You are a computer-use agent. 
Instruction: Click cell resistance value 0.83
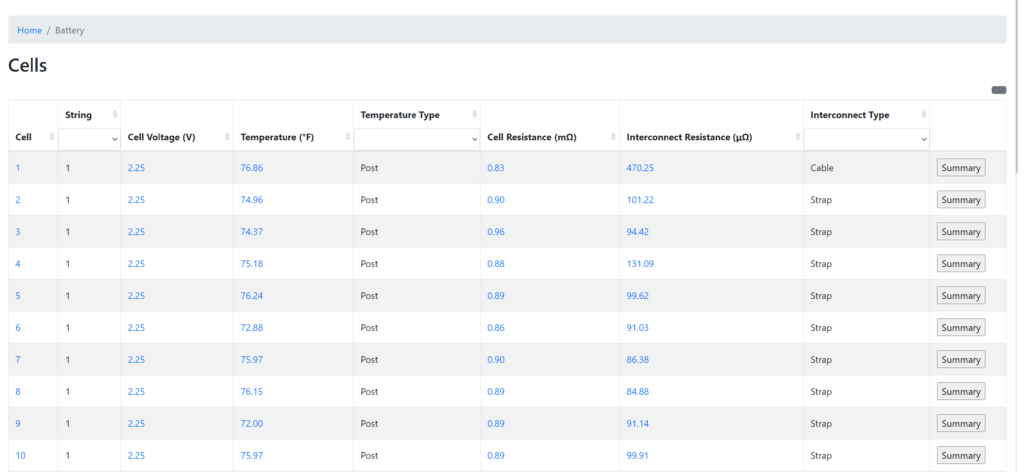pyautogui.click(x=496, y=168)
